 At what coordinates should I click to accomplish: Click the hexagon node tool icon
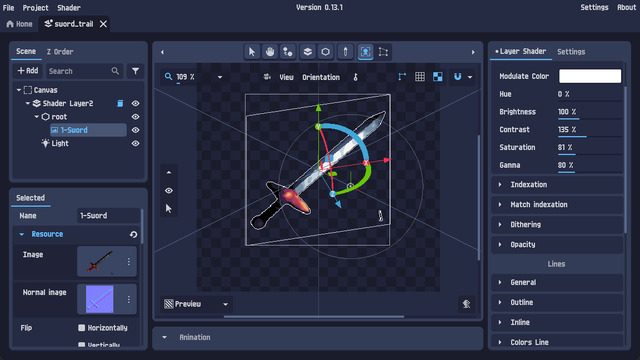pyautogui.click(x=325, y=52)
